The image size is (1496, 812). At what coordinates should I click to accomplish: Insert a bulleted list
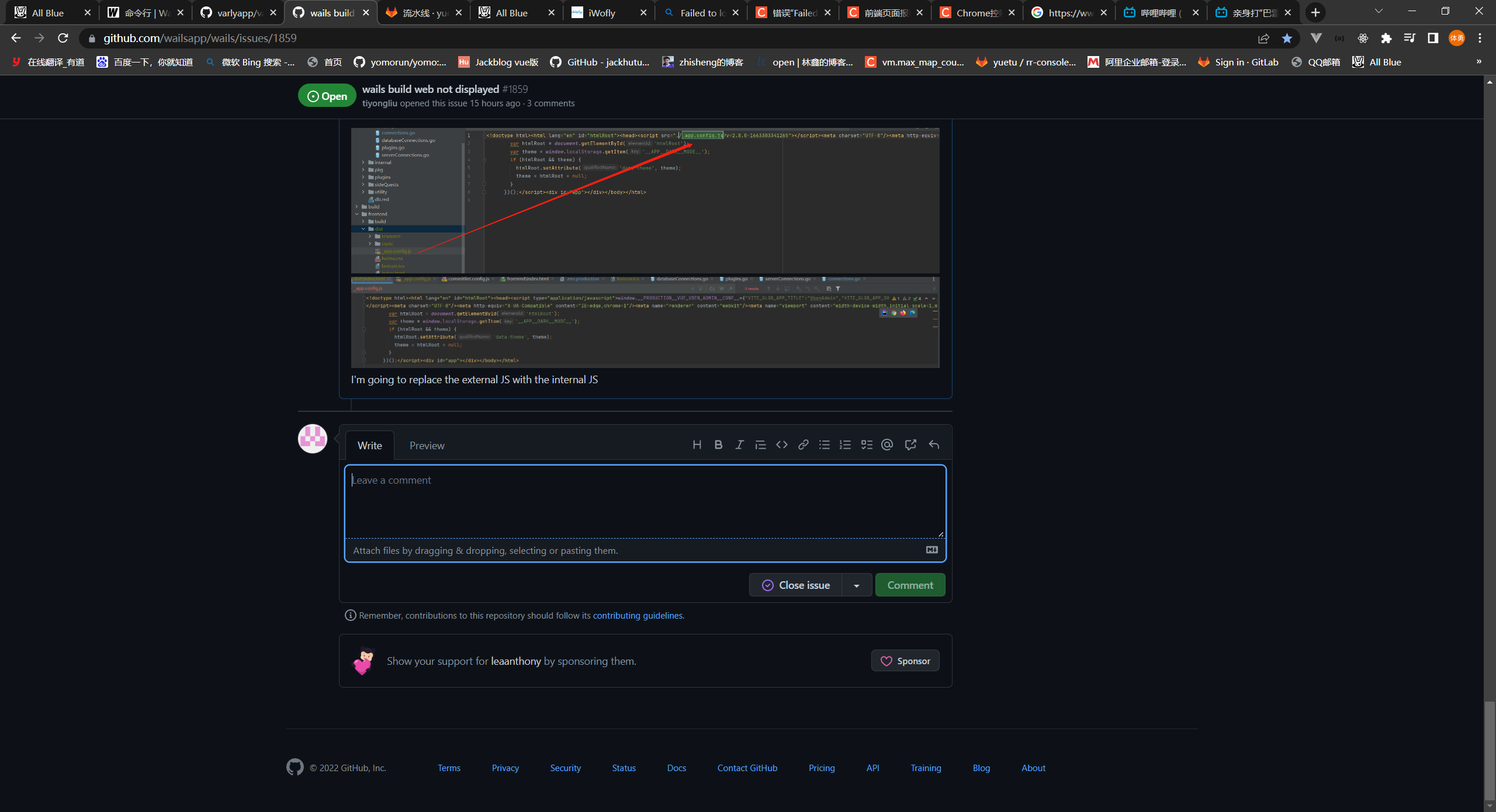824,445
